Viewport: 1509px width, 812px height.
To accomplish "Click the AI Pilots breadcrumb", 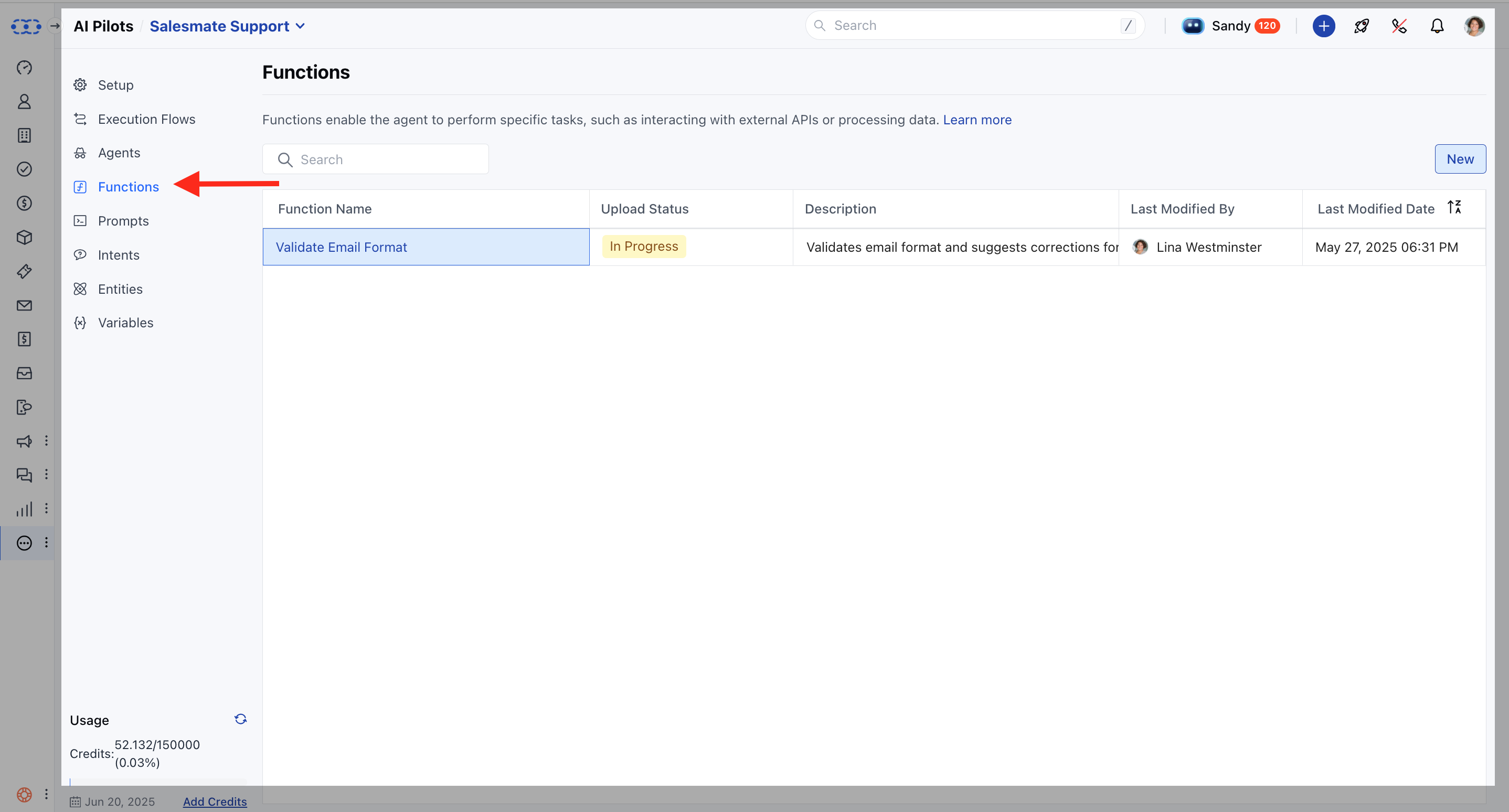I will click(x=103, y=26).
